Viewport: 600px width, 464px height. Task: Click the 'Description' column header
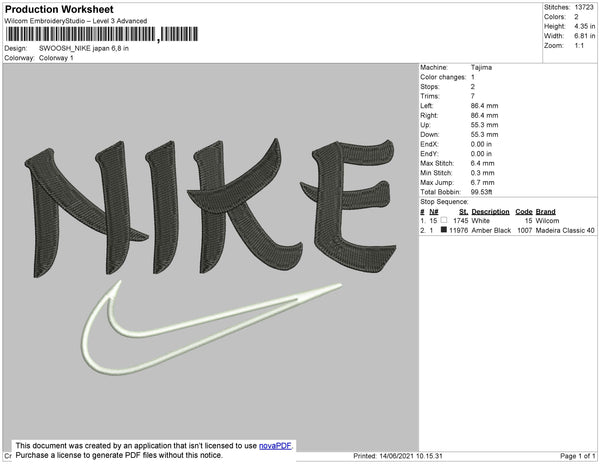click(x=490, y=212)
